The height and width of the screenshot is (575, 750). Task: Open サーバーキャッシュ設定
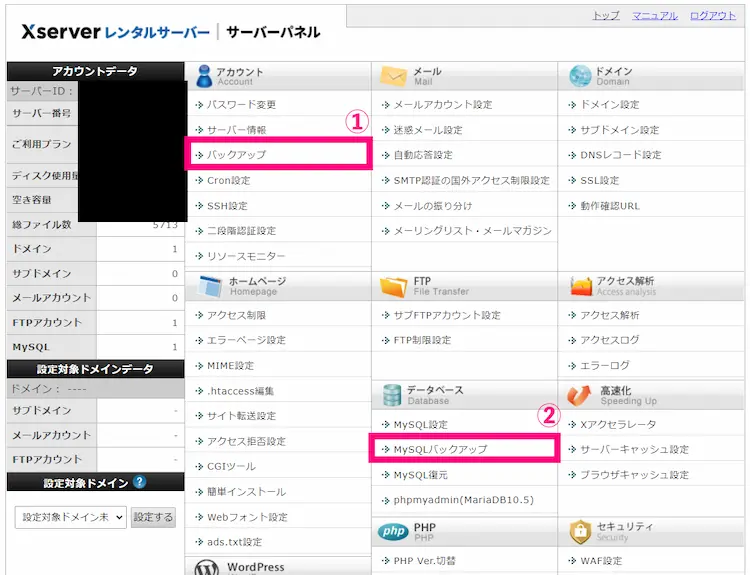[634, 449]
